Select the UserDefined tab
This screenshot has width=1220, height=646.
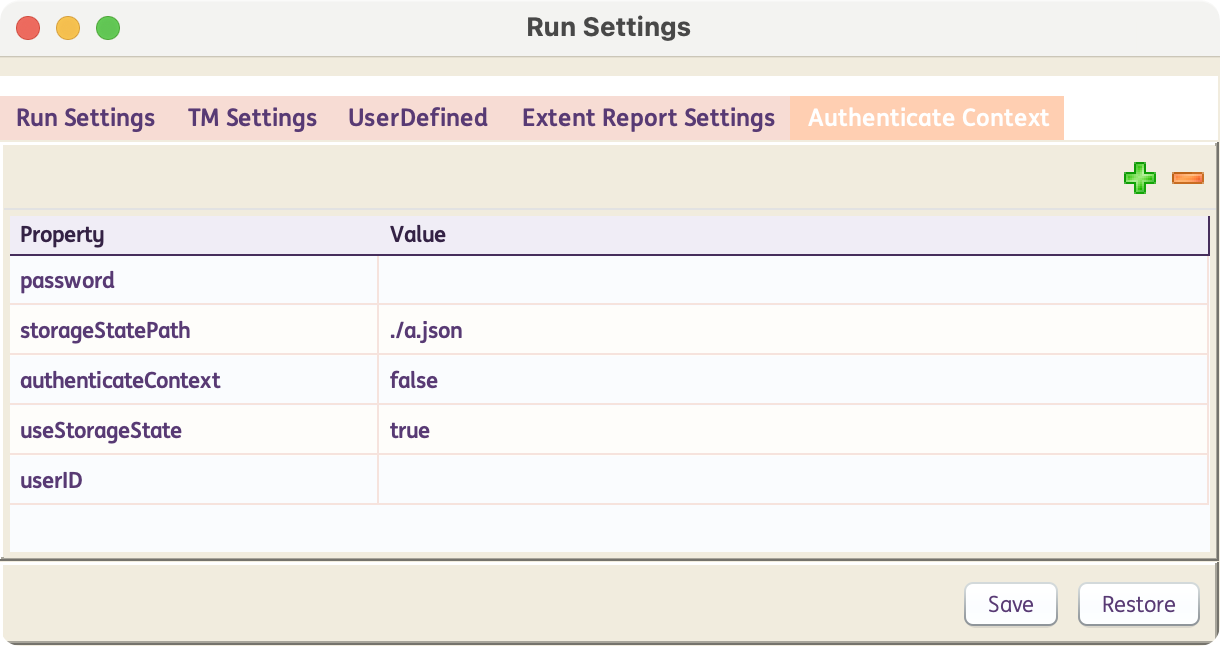tap(418, 118)
